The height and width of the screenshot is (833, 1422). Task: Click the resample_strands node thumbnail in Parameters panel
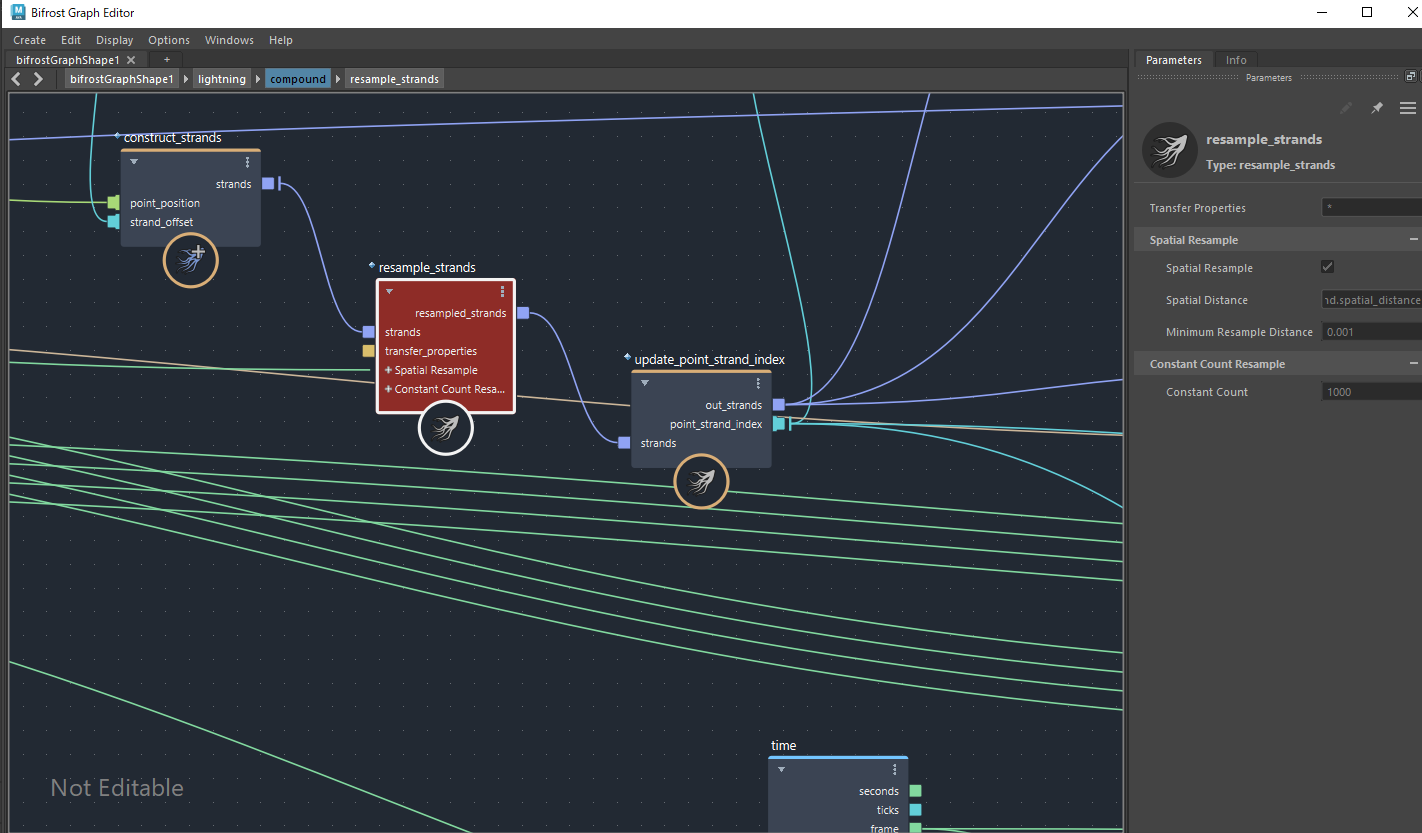[1170, 150]
